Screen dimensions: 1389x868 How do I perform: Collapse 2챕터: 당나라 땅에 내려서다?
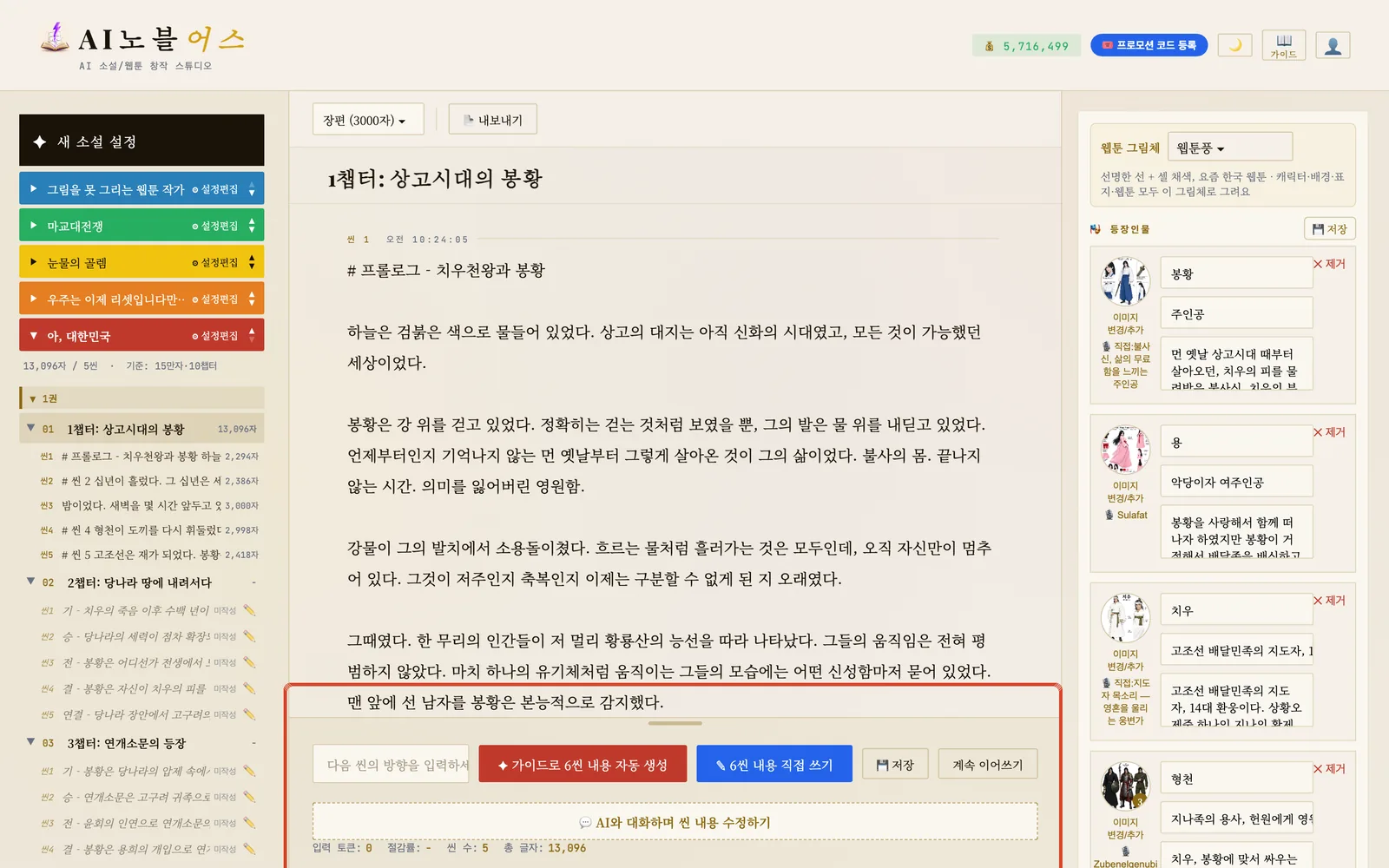31,582
